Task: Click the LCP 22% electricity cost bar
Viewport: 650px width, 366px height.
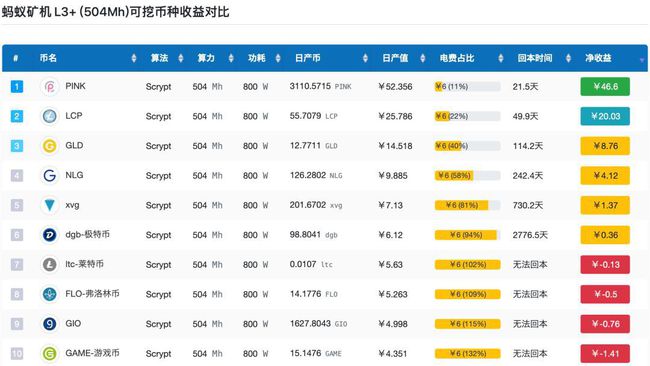Action: (467, 116)
